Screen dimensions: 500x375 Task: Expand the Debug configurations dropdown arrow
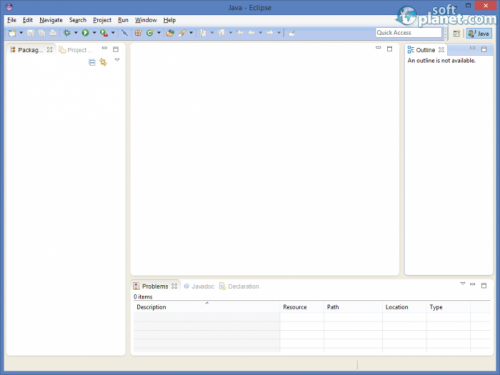tap(76, 33)
